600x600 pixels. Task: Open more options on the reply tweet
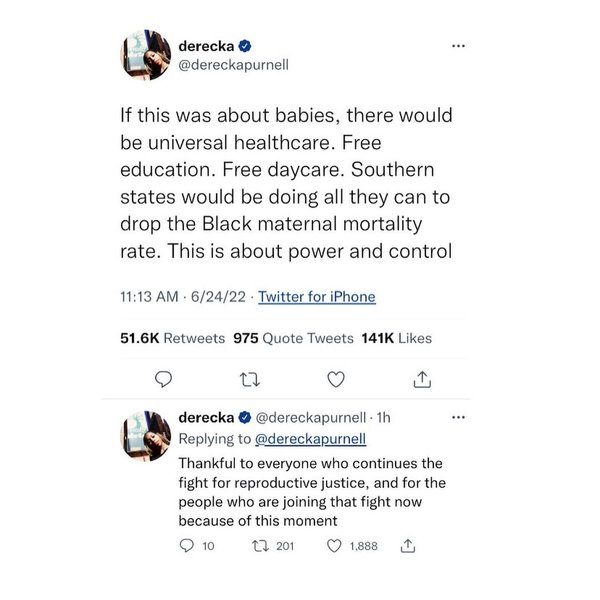[x=459, y=416]
